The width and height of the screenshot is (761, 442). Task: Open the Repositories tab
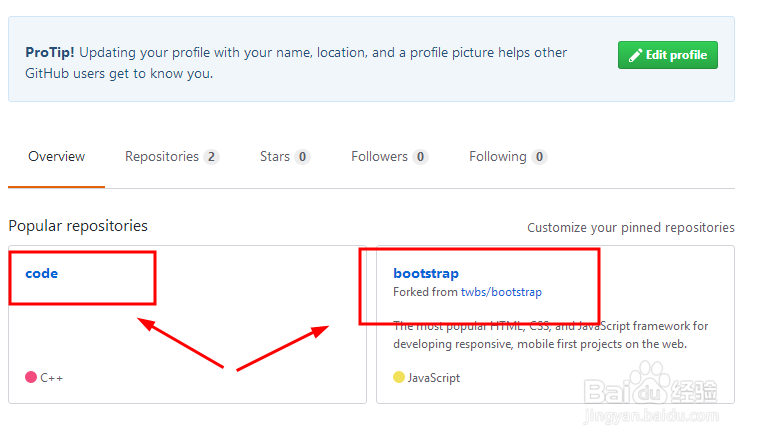pyautogui.click(x=172, y=157)
